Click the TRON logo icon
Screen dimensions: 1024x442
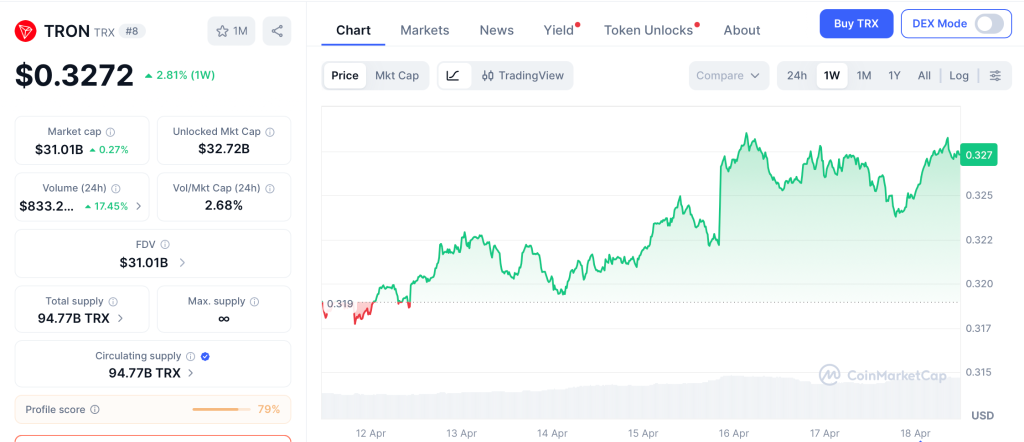coord(26,31)
